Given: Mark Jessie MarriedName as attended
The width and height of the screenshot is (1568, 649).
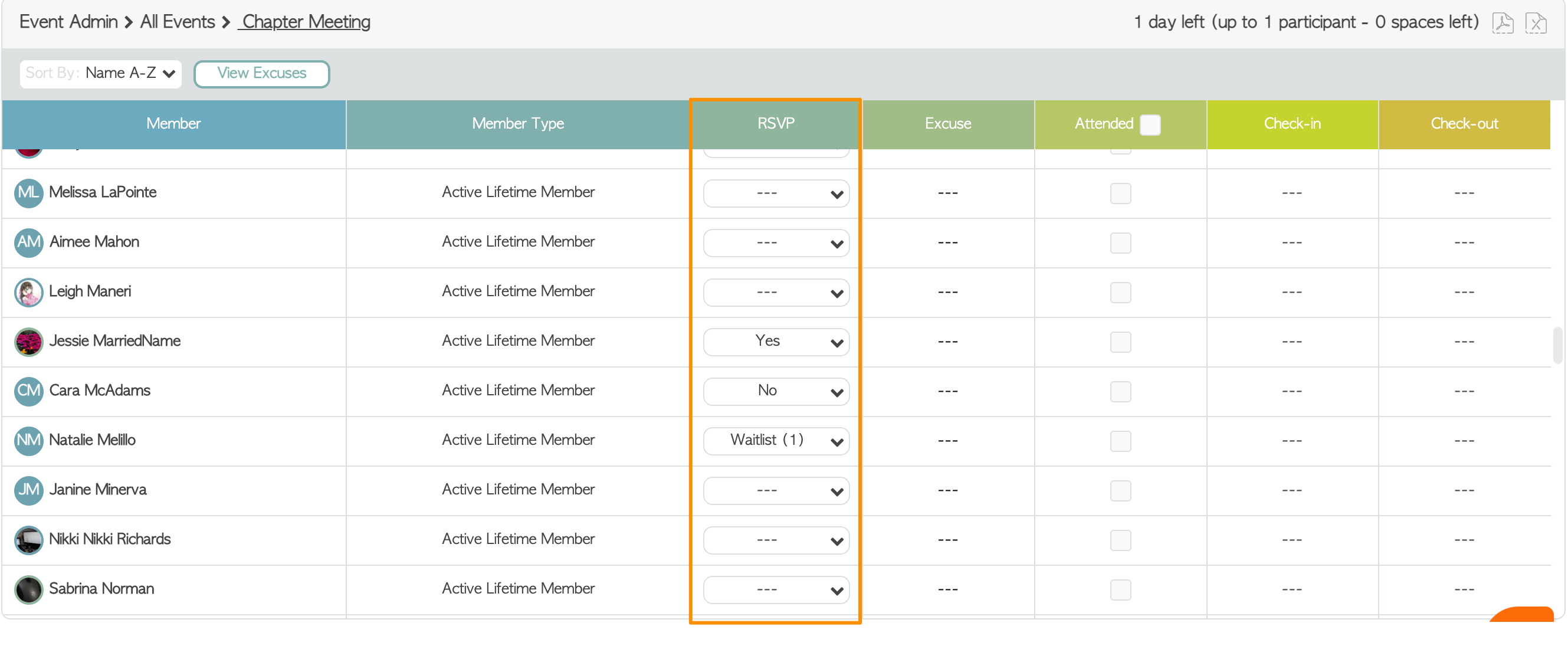Looking at the screenshot, I should point(1120,342).
